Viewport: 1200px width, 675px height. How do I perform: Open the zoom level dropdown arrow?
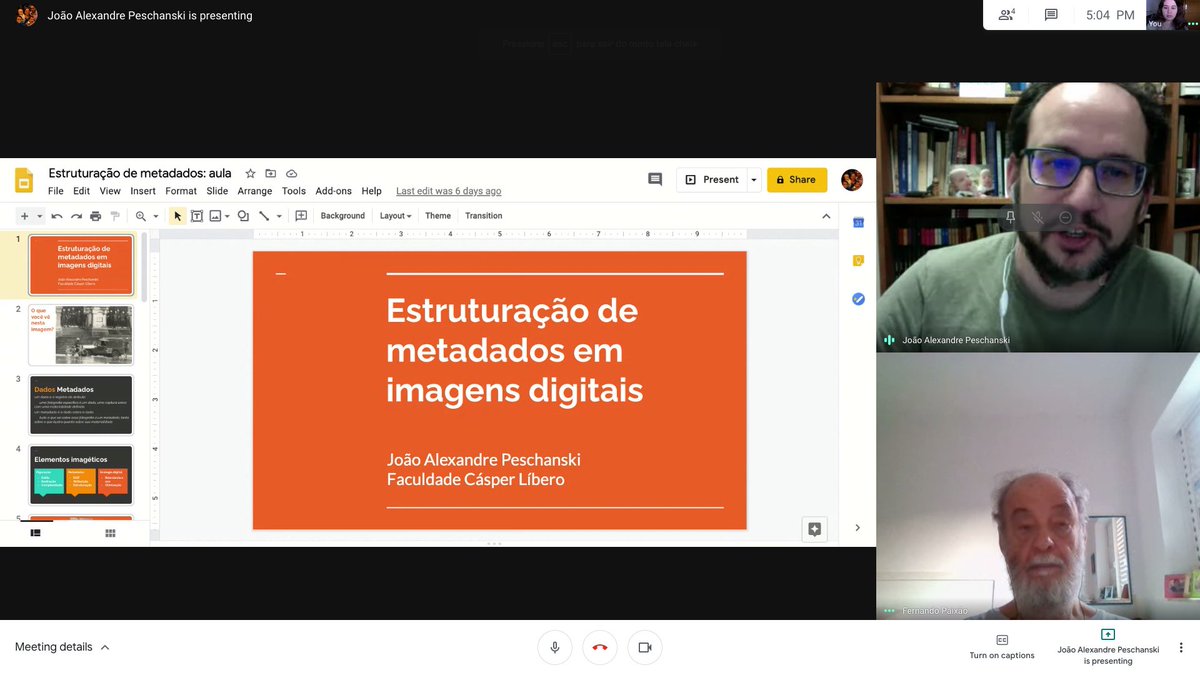(x=156, y=216)
